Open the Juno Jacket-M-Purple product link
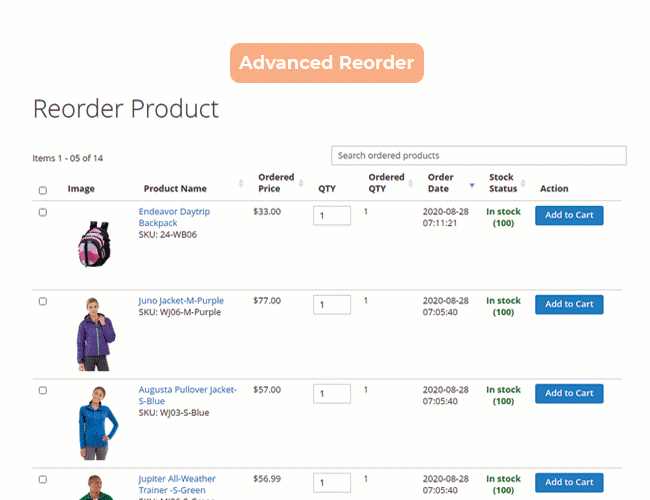650x500 pixels. coord(181,300)
